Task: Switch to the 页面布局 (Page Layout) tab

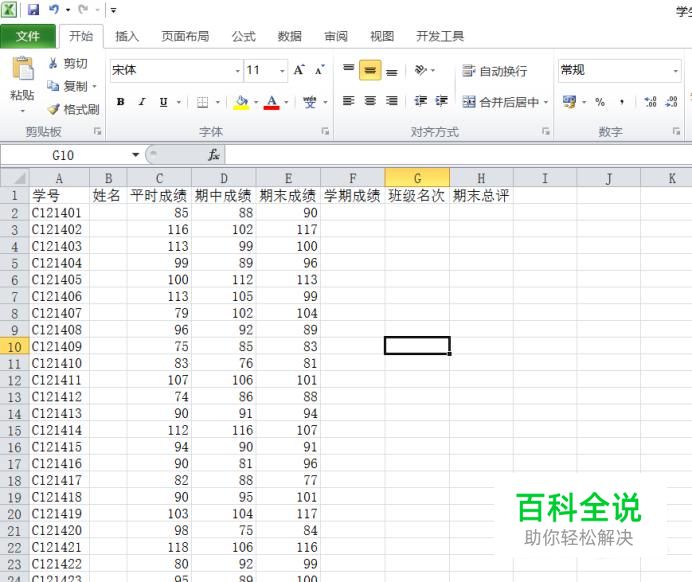Action: [x=185, y=36]
